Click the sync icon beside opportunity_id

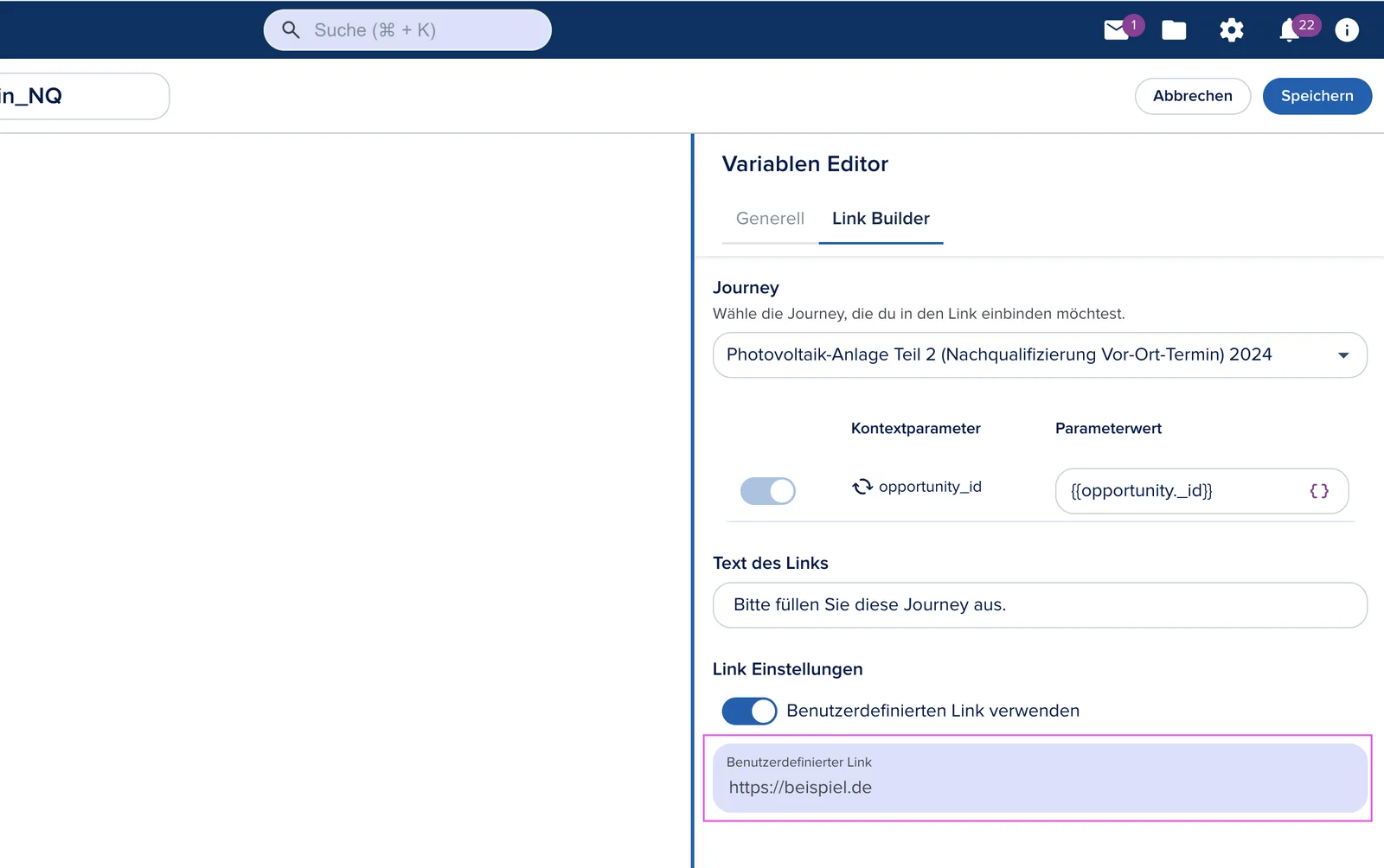[862, 487]
